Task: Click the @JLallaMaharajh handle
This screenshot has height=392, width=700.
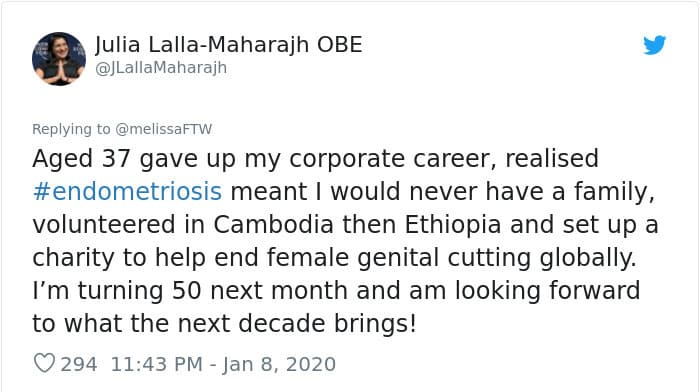Action: pos(161,68)
